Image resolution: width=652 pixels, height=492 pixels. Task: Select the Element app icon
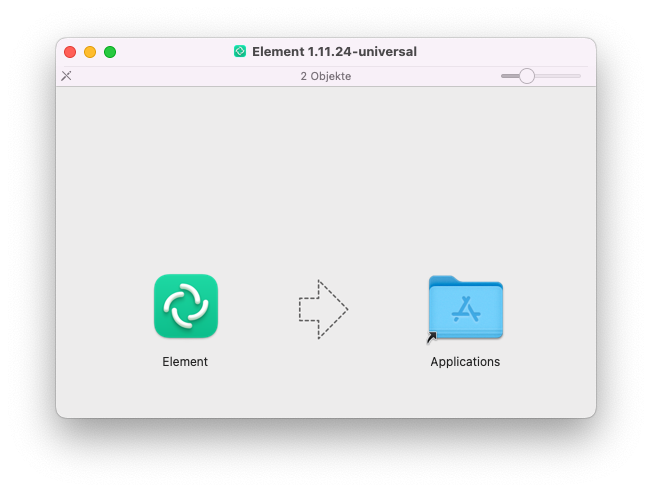[x=185, y=306]
